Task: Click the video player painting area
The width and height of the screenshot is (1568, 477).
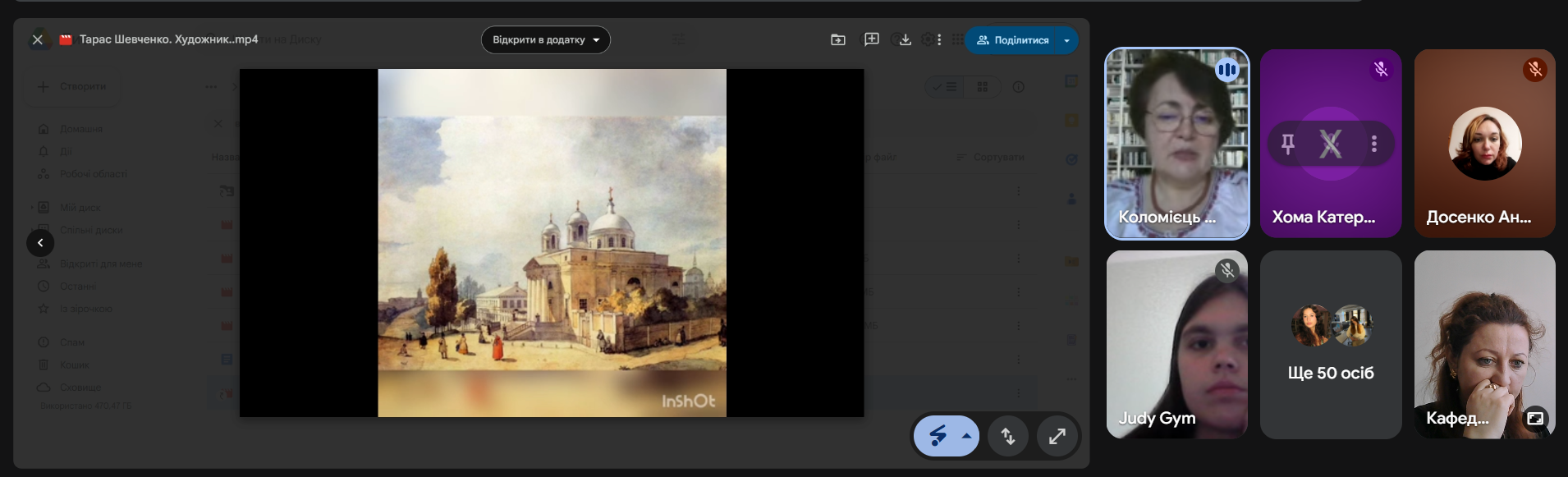Action: coord(552,243)
